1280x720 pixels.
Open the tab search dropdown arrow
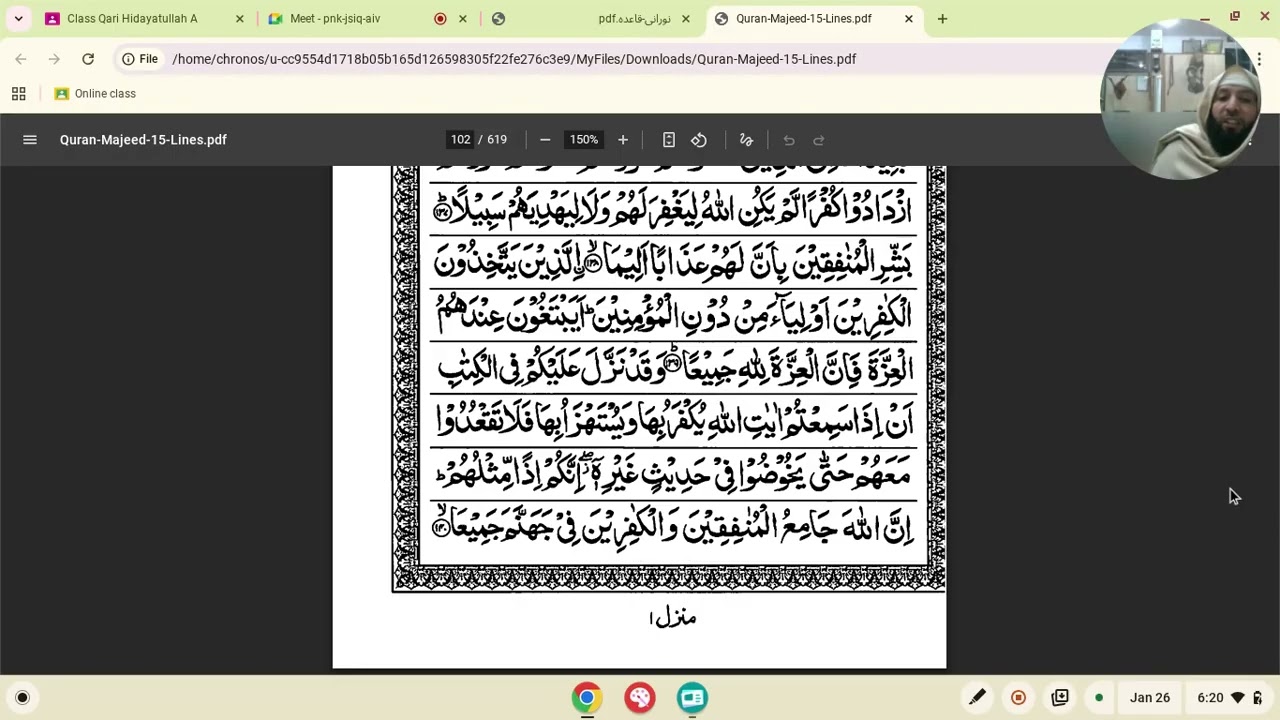(x=18, y=18)
